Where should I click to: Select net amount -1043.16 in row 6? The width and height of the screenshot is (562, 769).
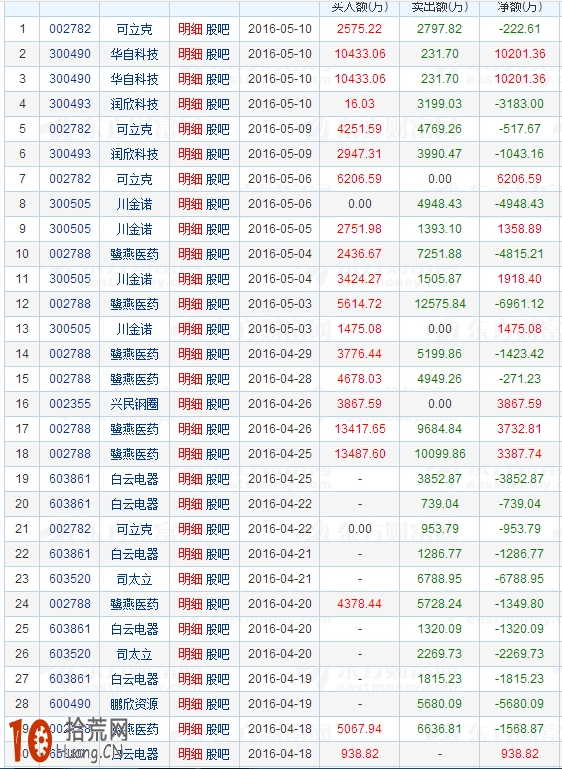point(520,154)
